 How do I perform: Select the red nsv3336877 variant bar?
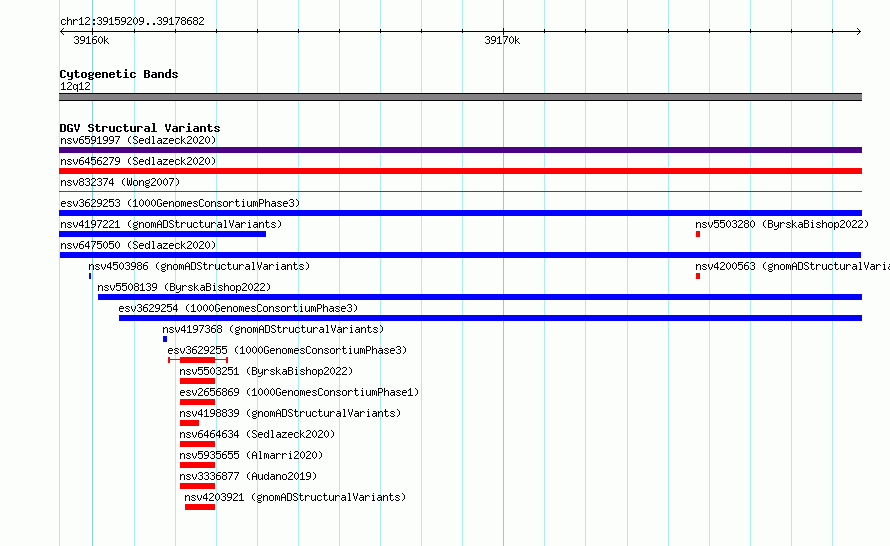click(198, 486)
